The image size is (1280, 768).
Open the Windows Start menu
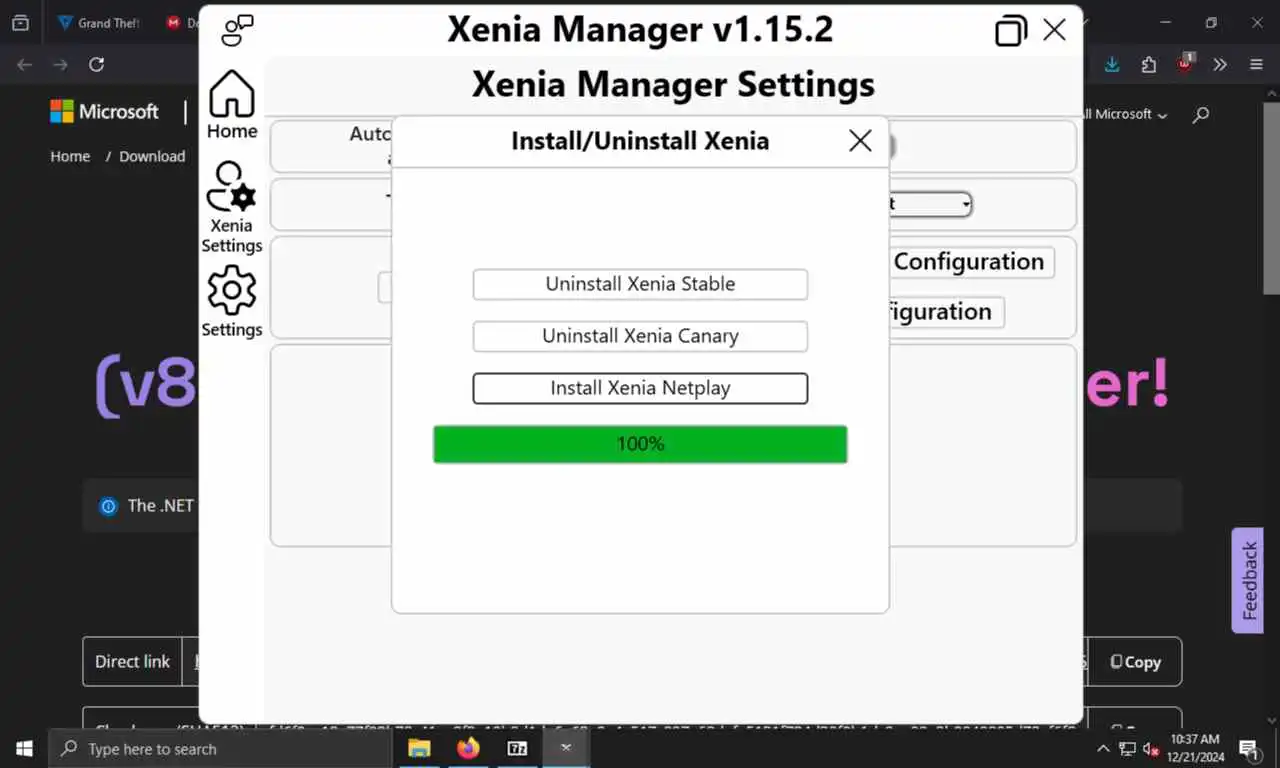24,748
